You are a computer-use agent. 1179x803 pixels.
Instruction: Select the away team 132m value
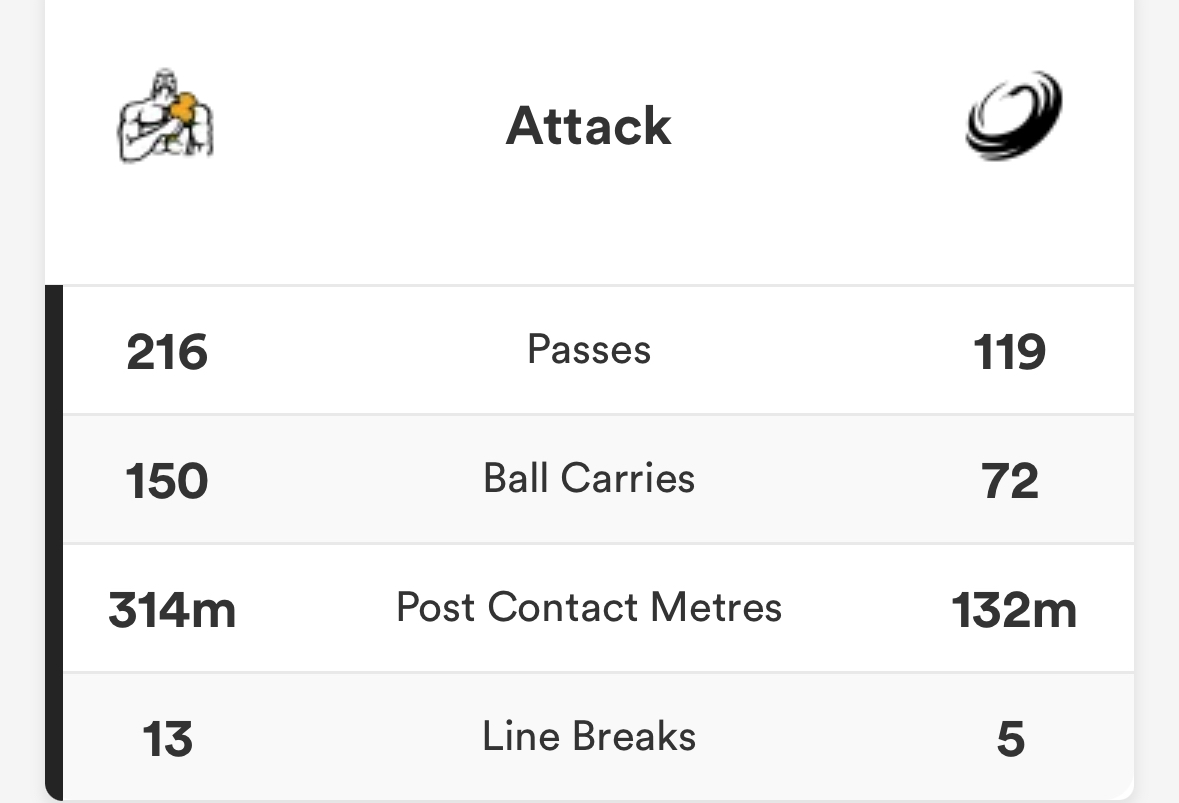coord(1014,610)
